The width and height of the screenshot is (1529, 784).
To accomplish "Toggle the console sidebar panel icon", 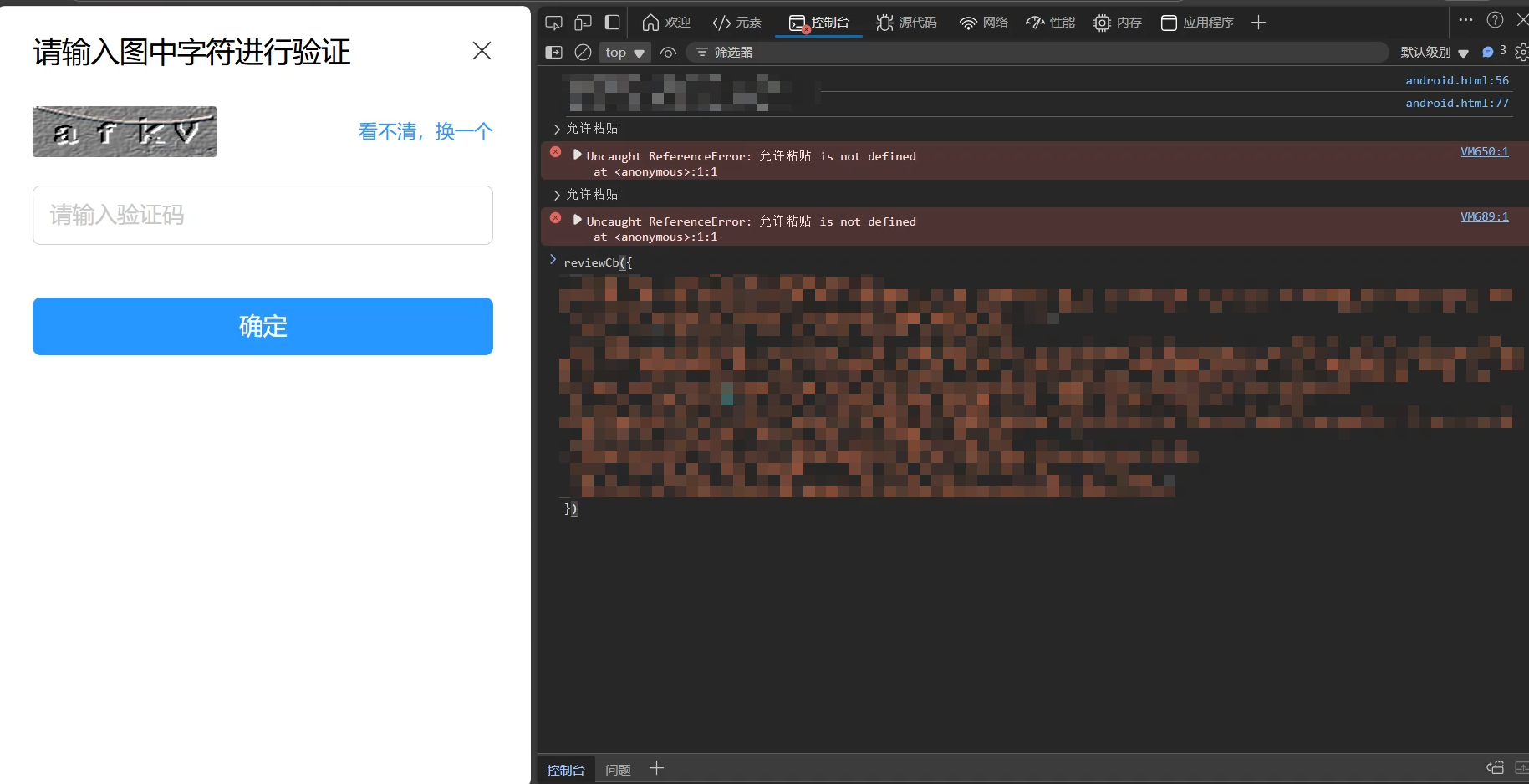I will (x=554, y=53).
